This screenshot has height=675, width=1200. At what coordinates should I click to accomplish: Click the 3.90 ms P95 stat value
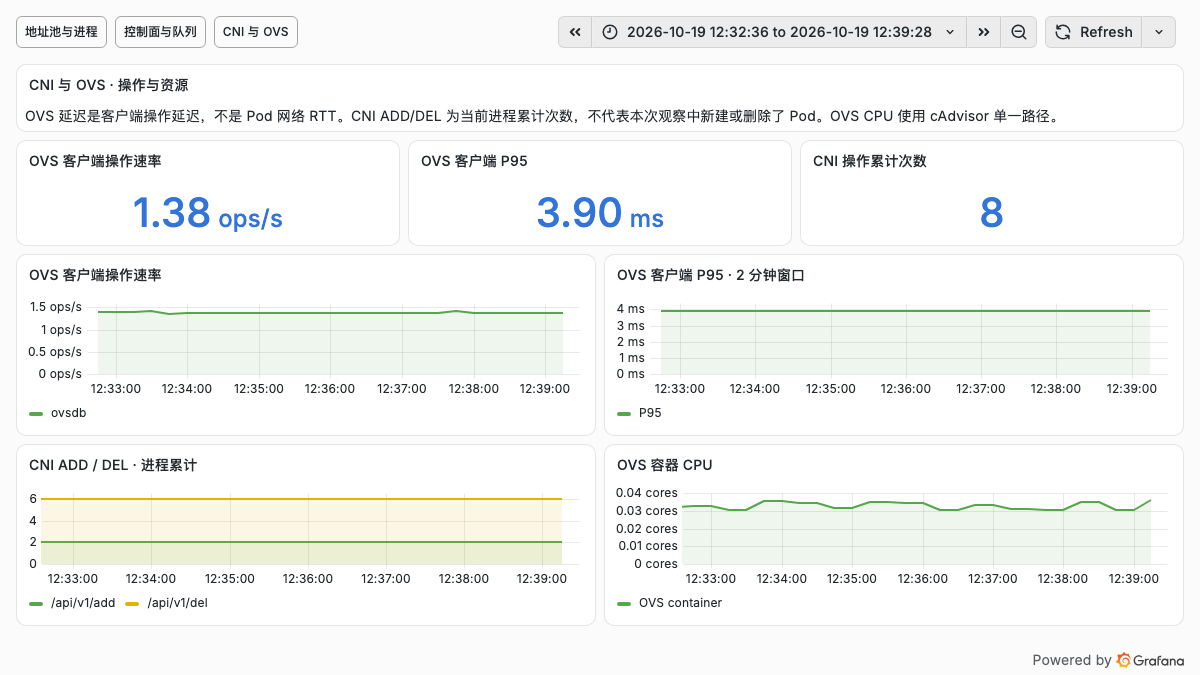point(600,213)
